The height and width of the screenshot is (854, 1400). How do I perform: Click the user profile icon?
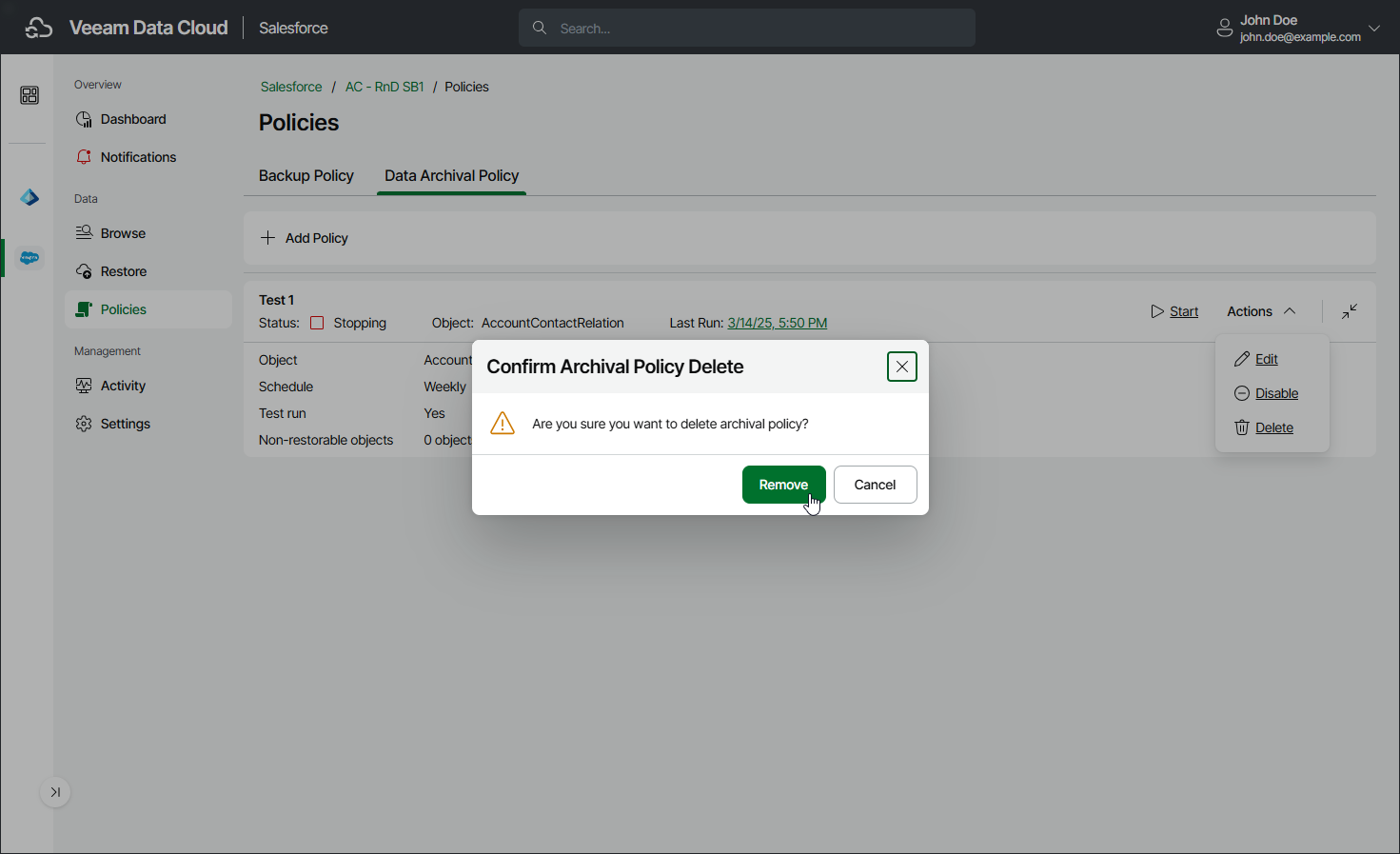(1225, 29)
